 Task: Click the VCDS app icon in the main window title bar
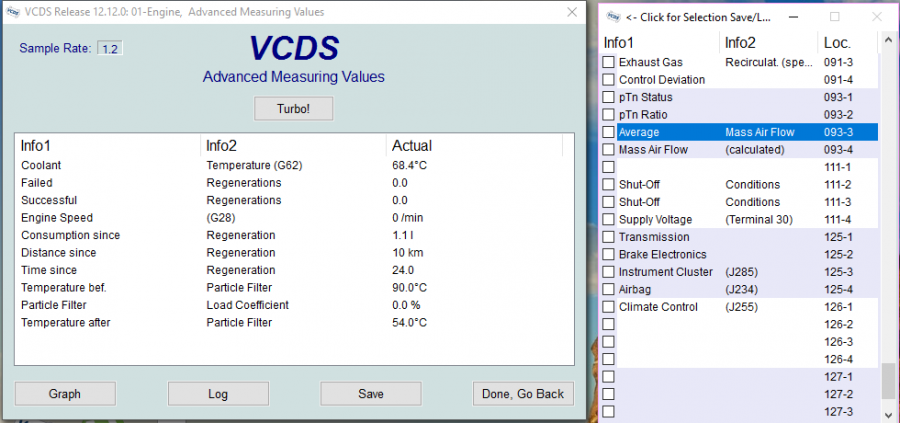click(x=14, y=12)
